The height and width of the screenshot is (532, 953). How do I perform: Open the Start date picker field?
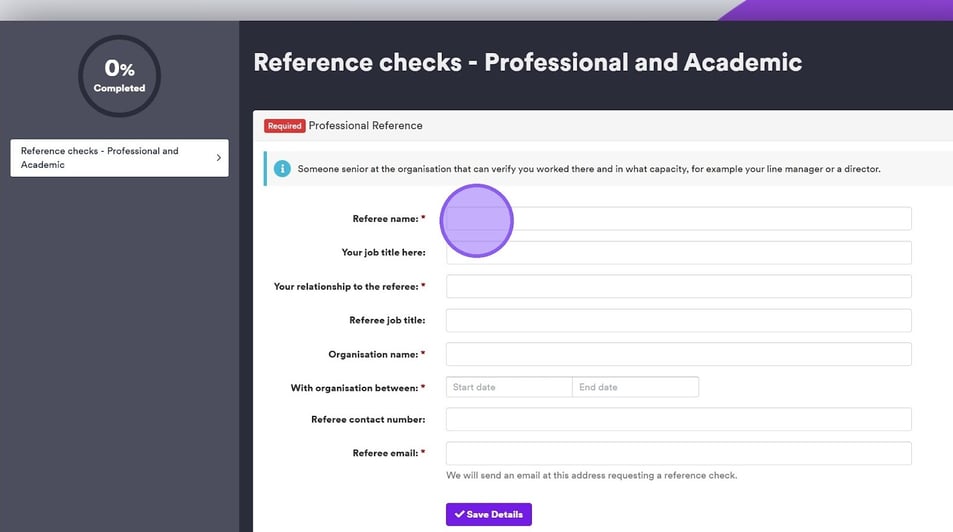509,387
